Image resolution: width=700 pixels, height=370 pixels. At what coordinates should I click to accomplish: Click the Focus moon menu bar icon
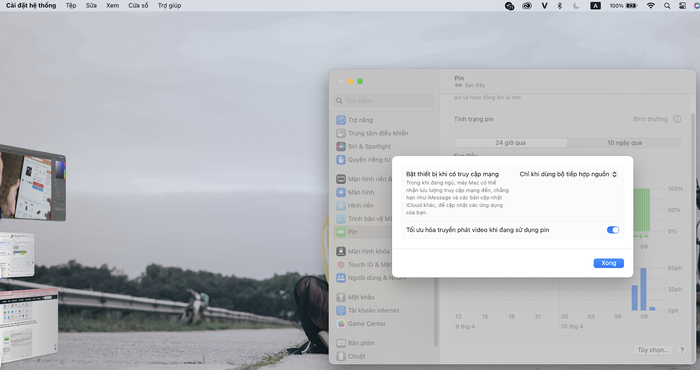[576, 6]
